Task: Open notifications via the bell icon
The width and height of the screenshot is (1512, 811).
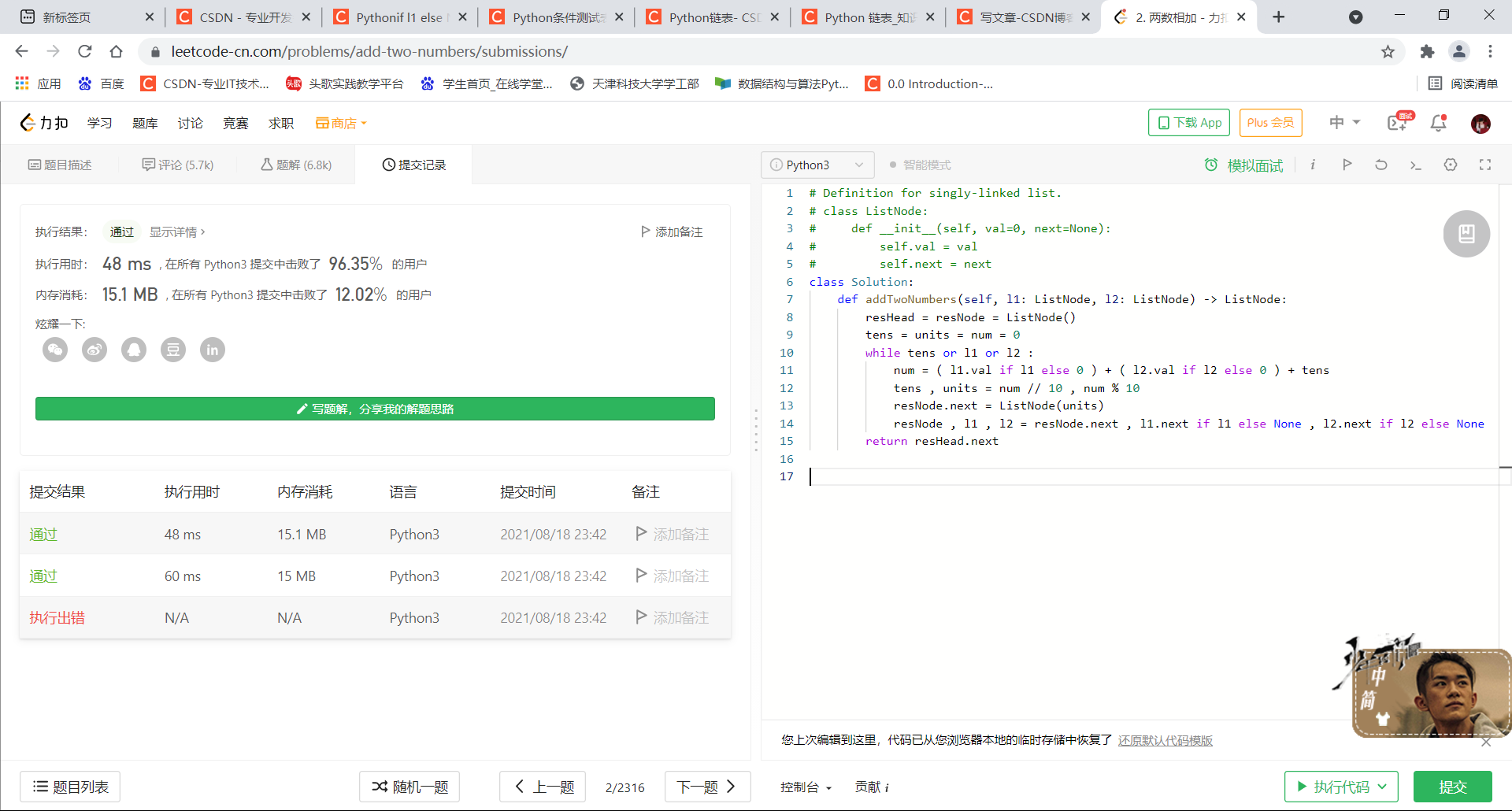Action: [1438, 124]
